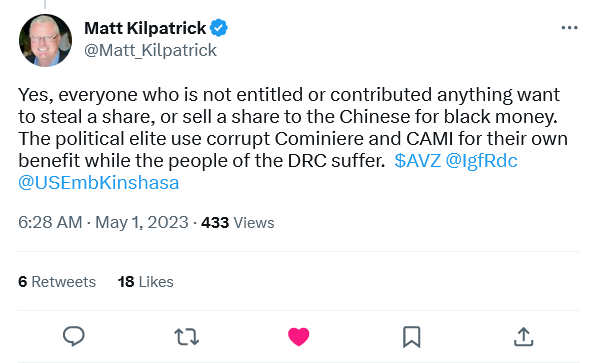The image size is (598, 363).
Task: Open the @IgfRdc mention
Action: tap(481, 161)
